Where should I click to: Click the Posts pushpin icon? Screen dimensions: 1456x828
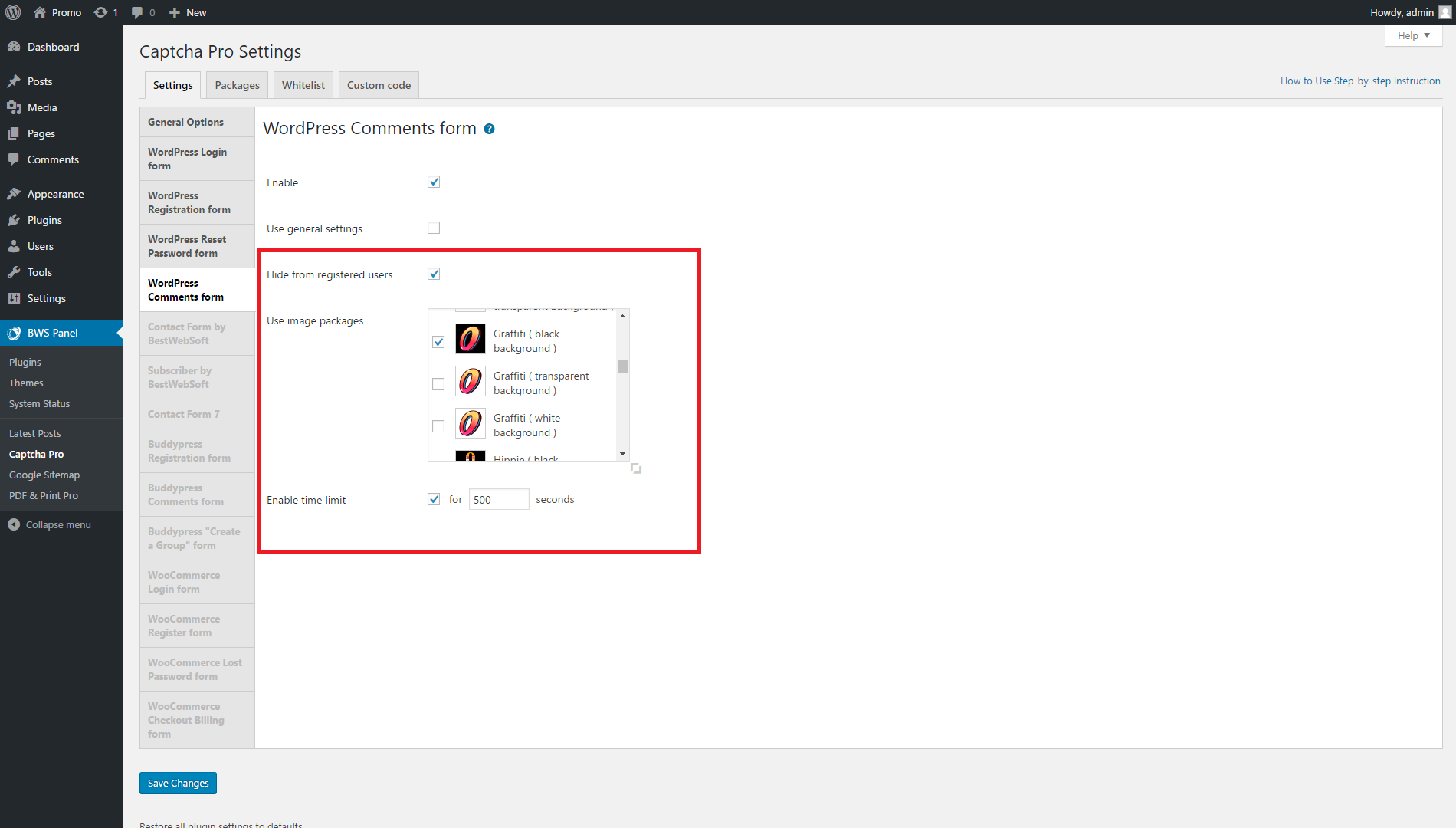[x=14, y=81]
